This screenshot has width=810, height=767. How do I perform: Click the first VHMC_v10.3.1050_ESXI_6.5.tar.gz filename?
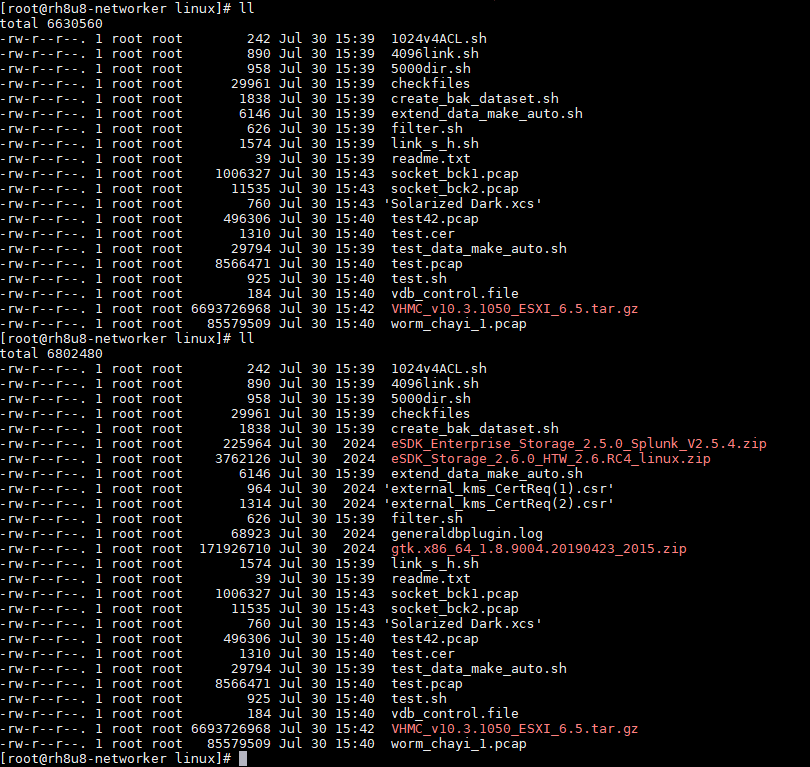(x=515, y=309)
